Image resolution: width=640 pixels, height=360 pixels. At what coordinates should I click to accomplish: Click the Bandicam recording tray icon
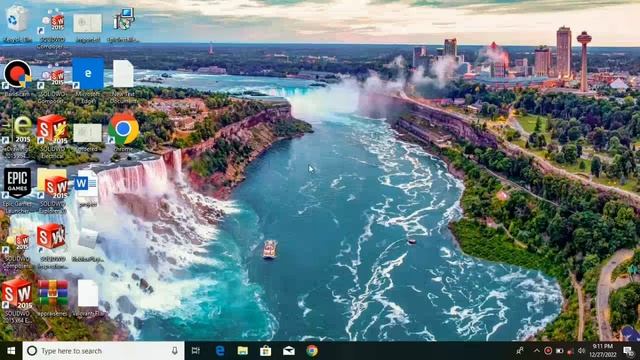pyautogui.click(x=548, y=351)
